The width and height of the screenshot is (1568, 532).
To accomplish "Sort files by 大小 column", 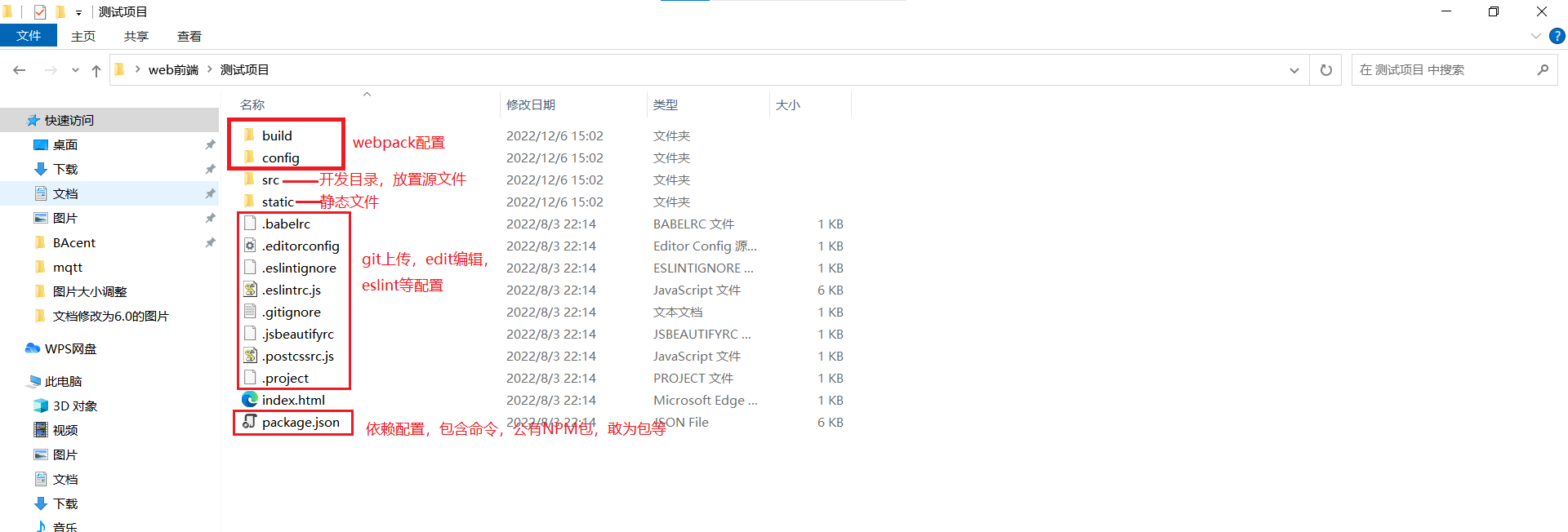I will (x=788, y=104).
